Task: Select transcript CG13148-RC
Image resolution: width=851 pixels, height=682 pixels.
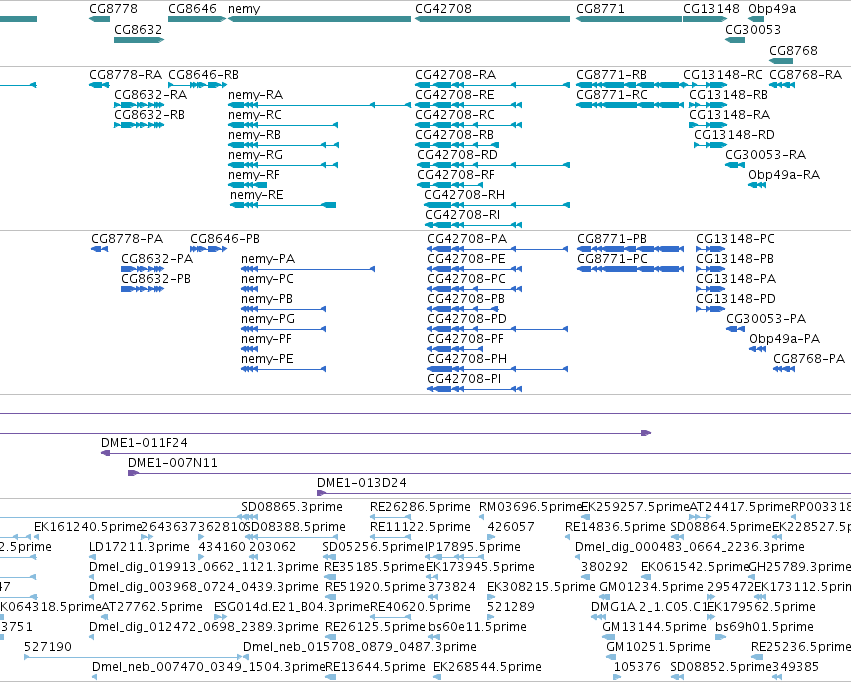Action: pyautogui.click(x=722, y=75)
